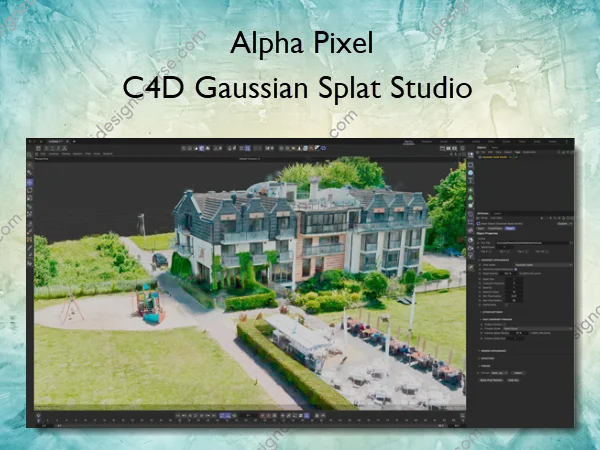
Task: Open the Preview Mode dropdown
Action: click(538, 329)
